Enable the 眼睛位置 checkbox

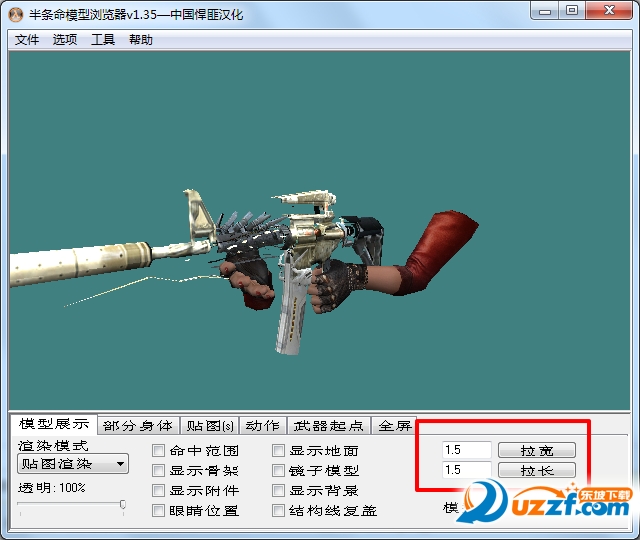coord(158,511)
